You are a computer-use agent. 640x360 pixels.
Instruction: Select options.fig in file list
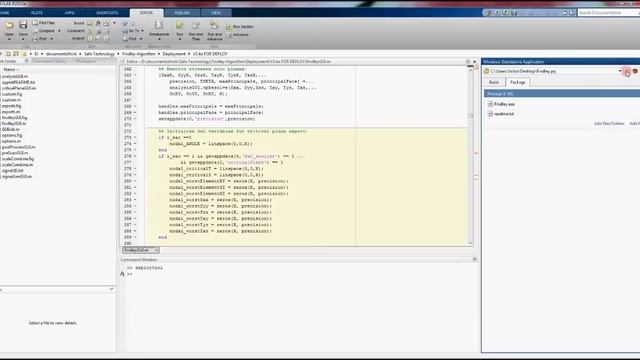coord(11,136)
